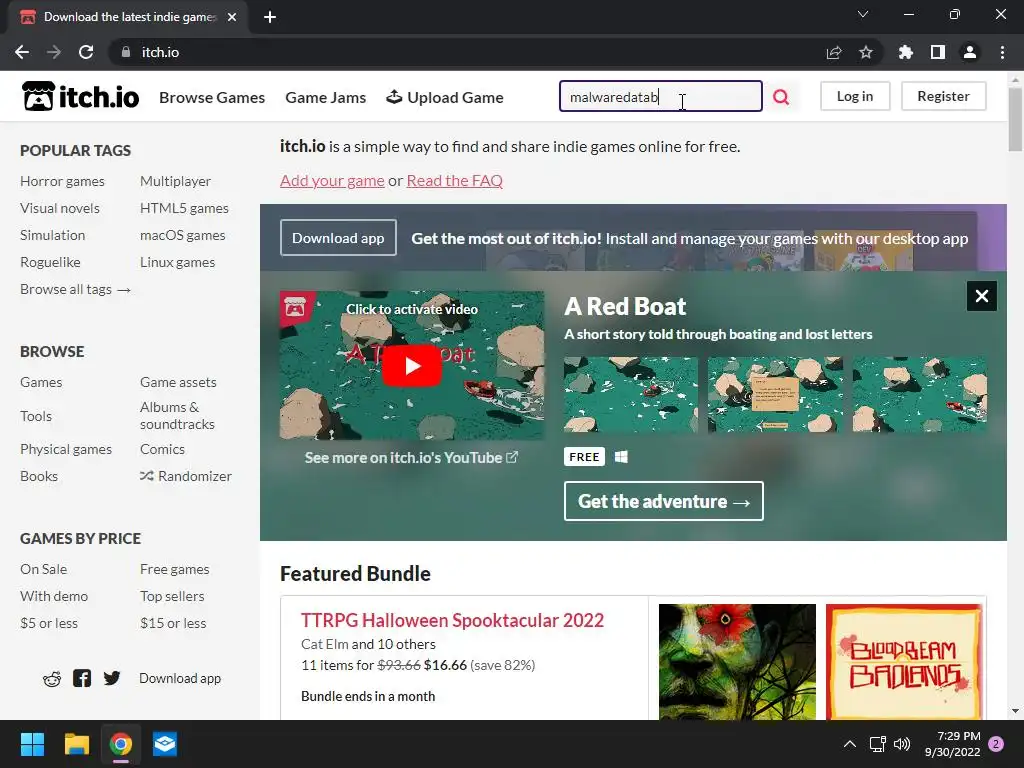The width and height of the screenshot is (1024, 768).
Task: Close the itch.io browser tab
Action: (232, 17)
